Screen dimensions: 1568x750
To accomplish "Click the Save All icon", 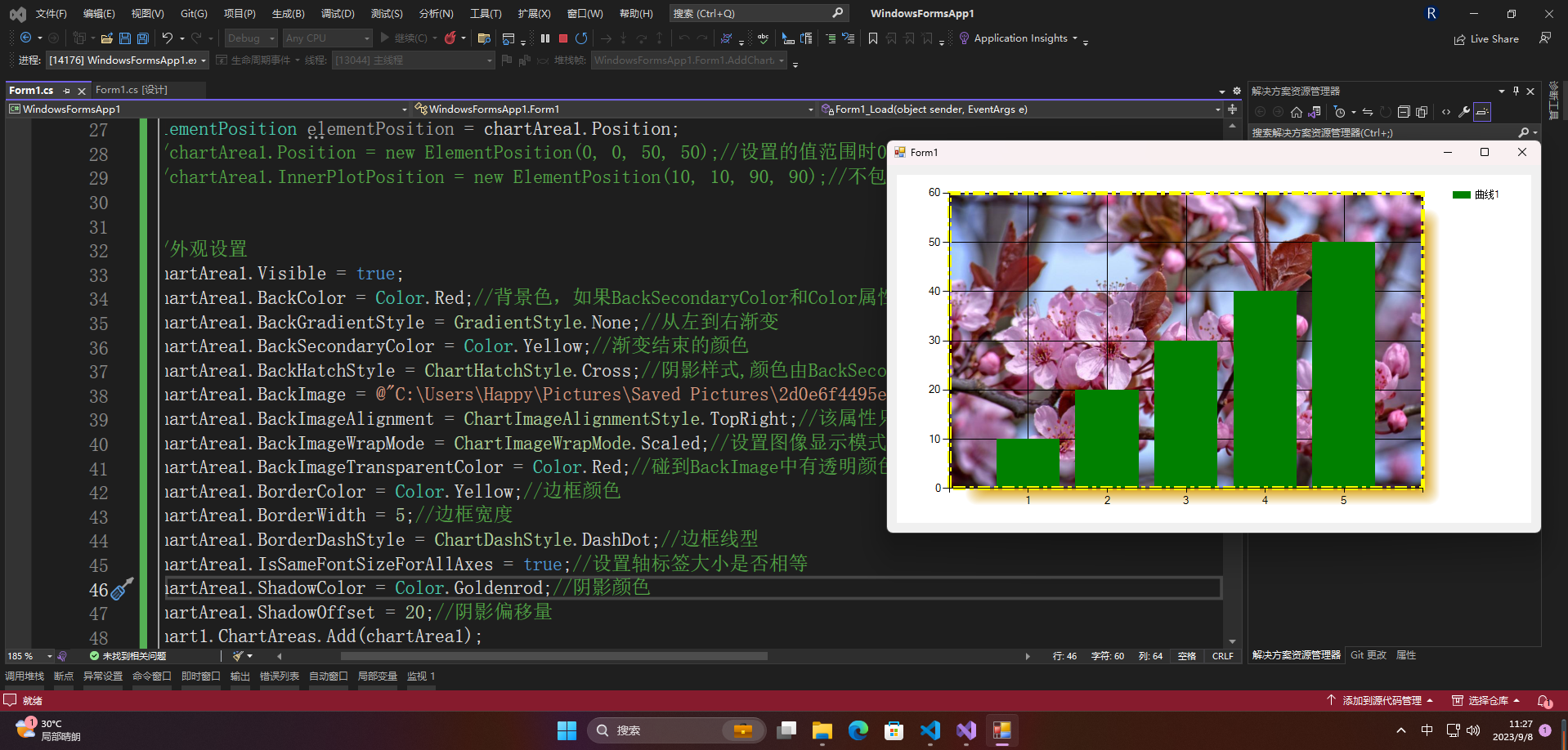I will click(142, 38).
